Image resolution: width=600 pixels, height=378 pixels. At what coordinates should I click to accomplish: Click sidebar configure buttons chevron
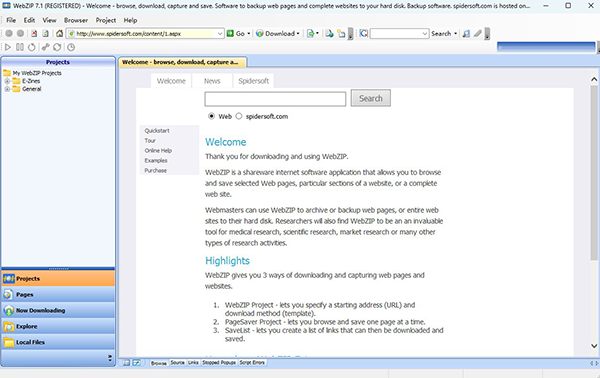(110, 358)
